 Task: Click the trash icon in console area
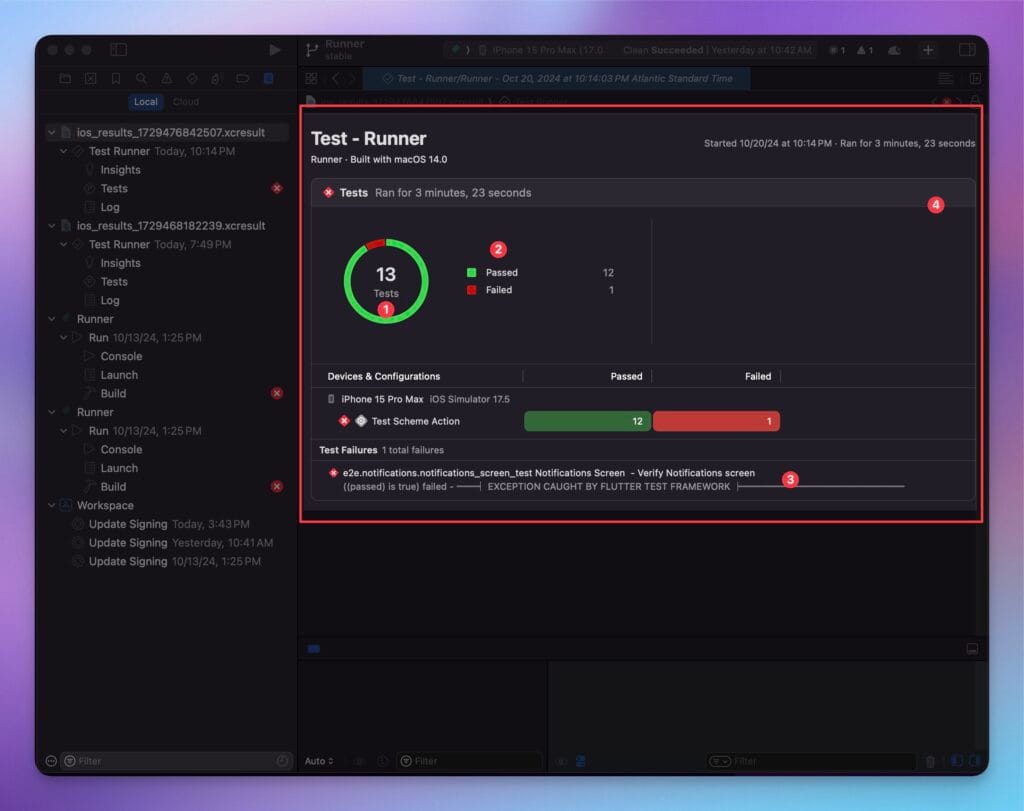pos(930,761)
